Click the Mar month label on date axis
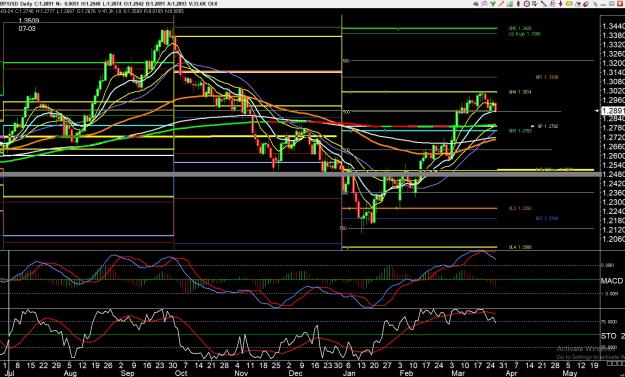The image size is (625, 377). click(457, 373)
